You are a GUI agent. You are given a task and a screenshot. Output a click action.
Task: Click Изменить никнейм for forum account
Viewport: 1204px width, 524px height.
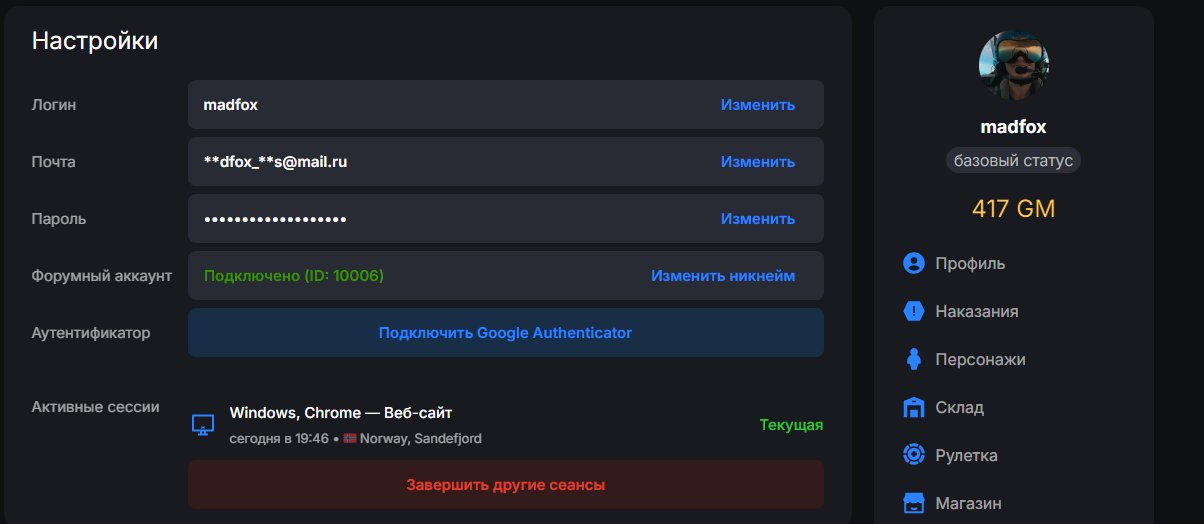click(x=723, y=275)
